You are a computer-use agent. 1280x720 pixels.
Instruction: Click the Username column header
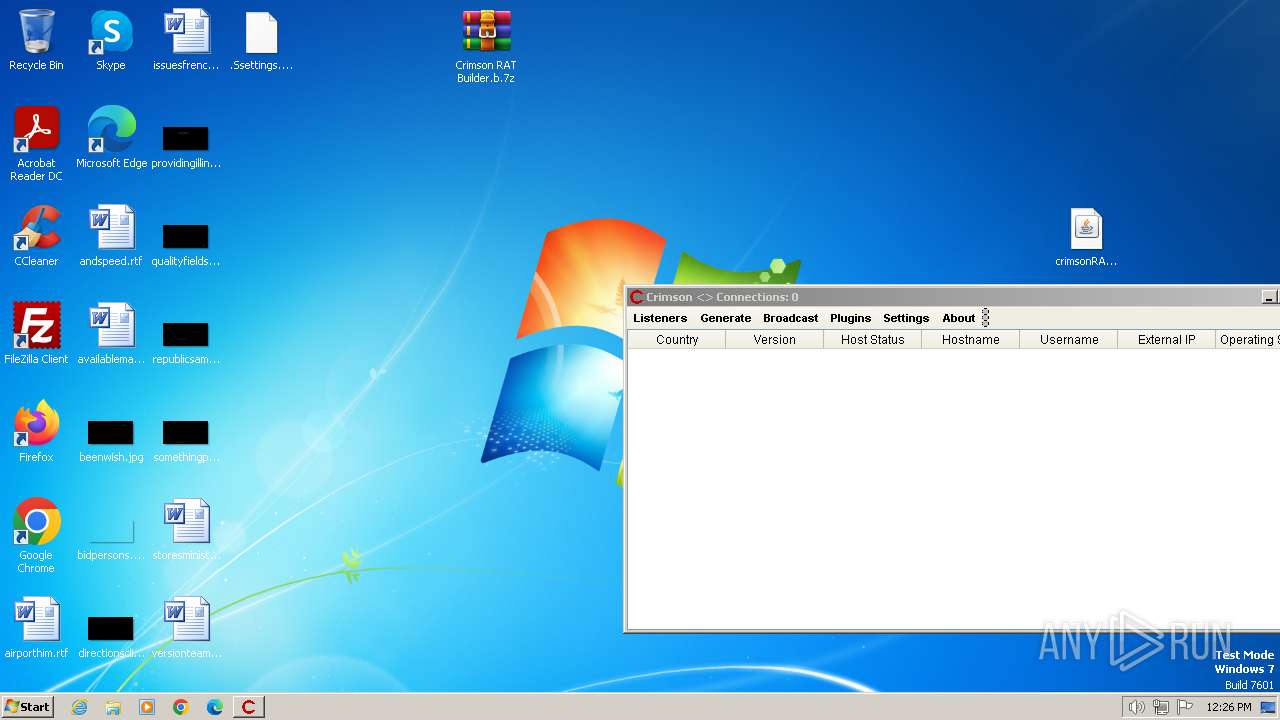(x=1069, y=340)
